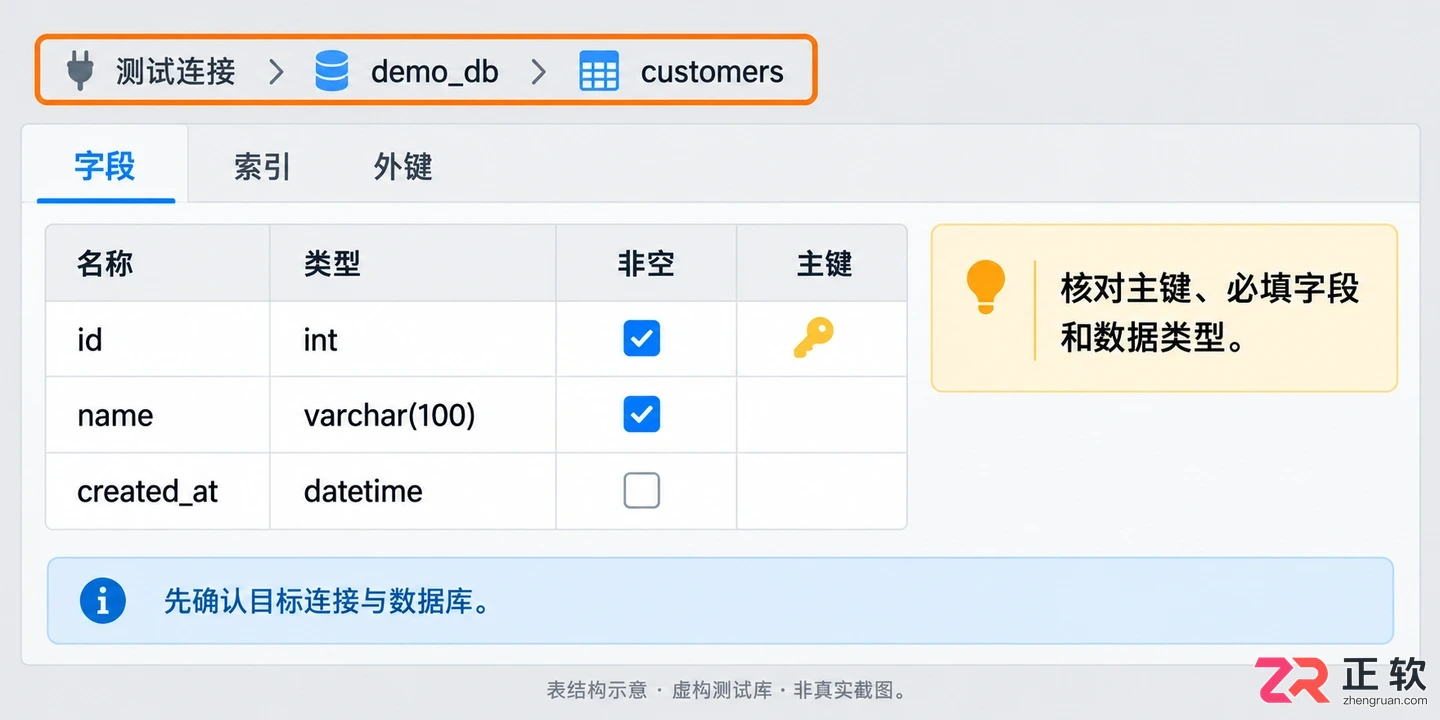Click the 主键 column header
1440x720 pixels.
[x=824, y=264]
